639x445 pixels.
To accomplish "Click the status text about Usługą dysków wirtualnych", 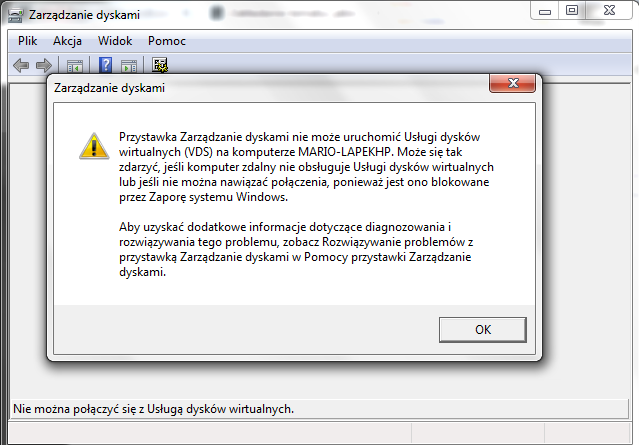I will (153, 409).
